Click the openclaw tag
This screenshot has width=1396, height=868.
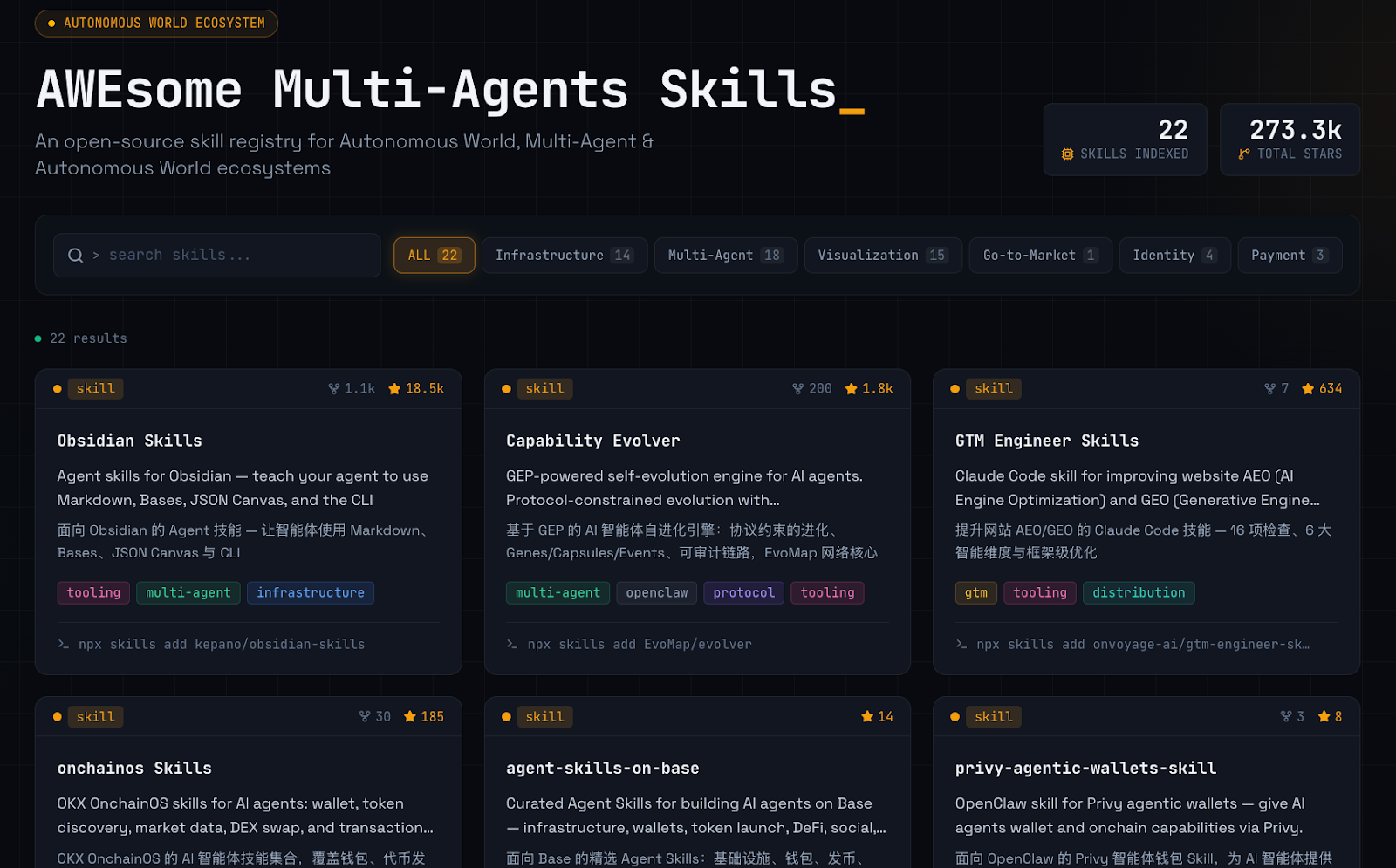(657, 593)
